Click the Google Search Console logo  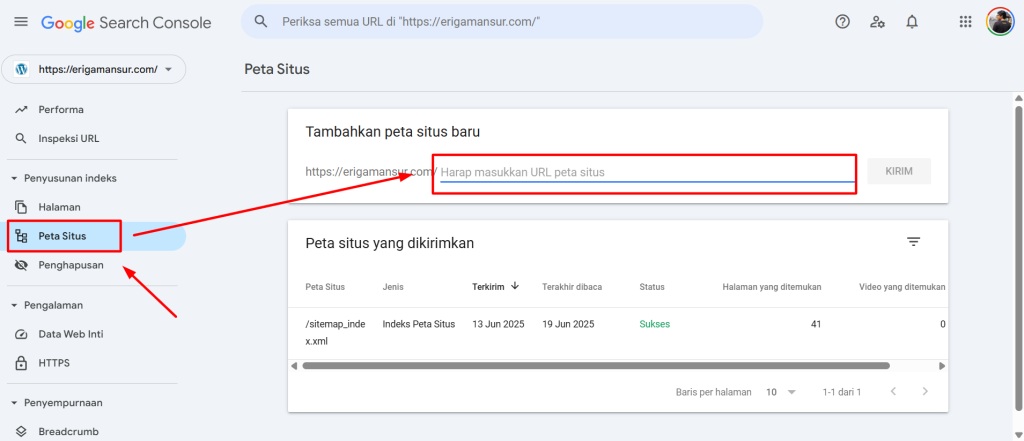tap(126, 23)
